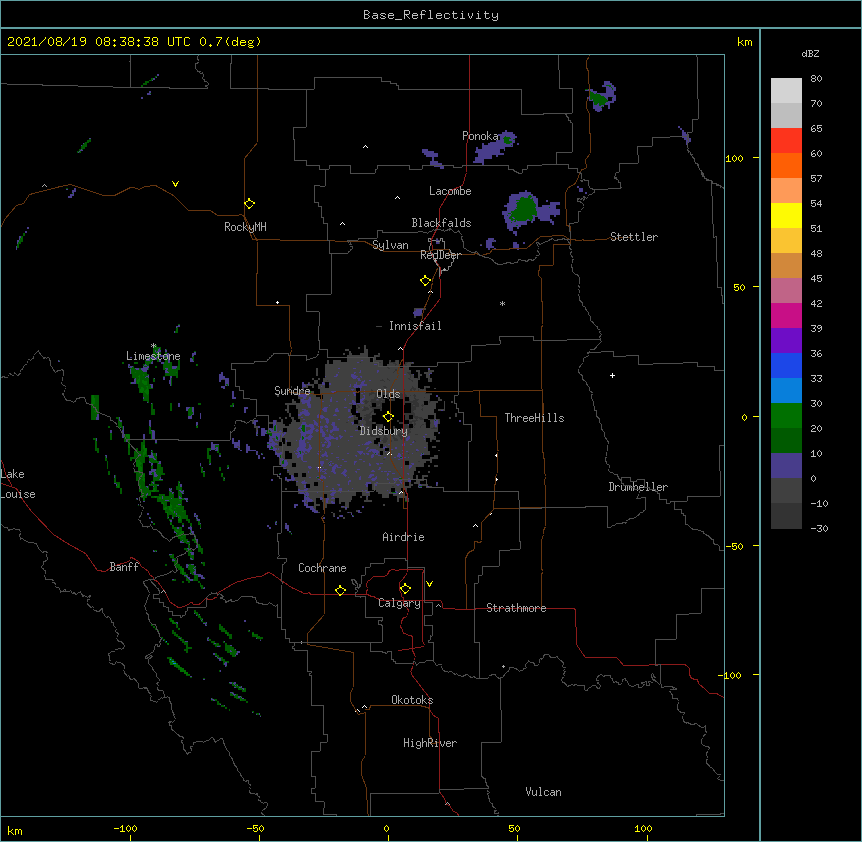The height and width of the screenshot is (842, 862).
Task: Click the Strathmore label
Action: tap(516, 608)
